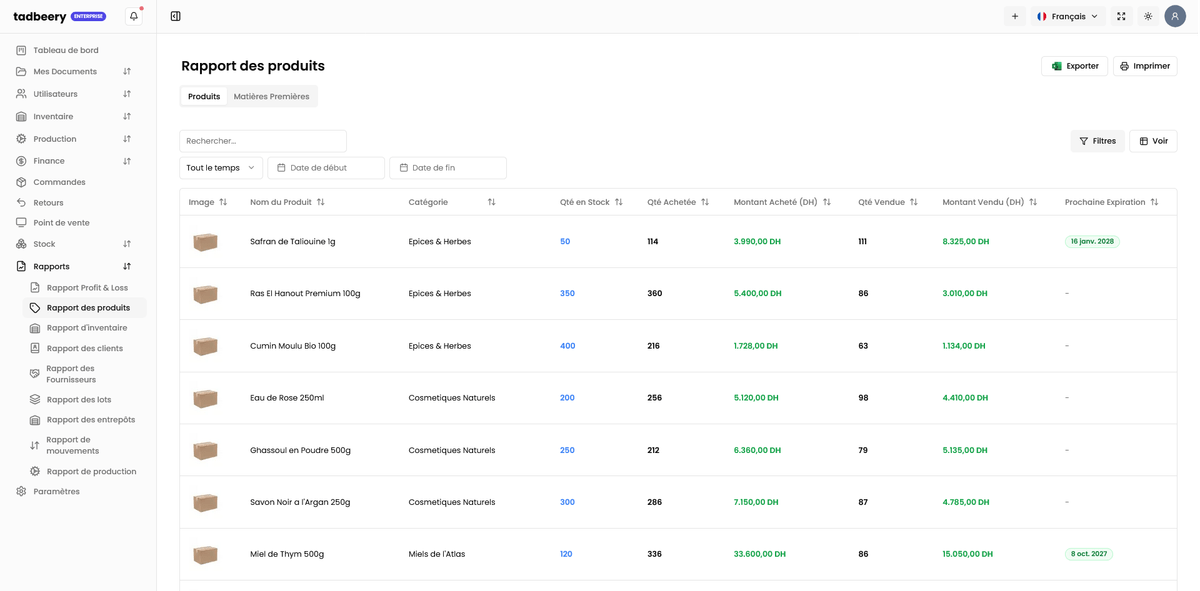Screen dimensions: 1200x591
Task: Open the Filtres panel
Action: (1097, 141)
